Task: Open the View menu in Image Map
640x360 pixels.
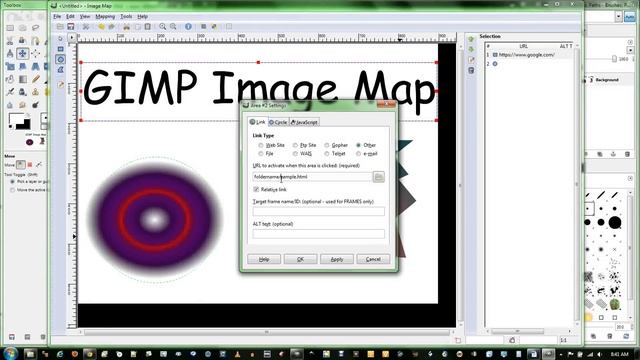Action: click(85, 17)
